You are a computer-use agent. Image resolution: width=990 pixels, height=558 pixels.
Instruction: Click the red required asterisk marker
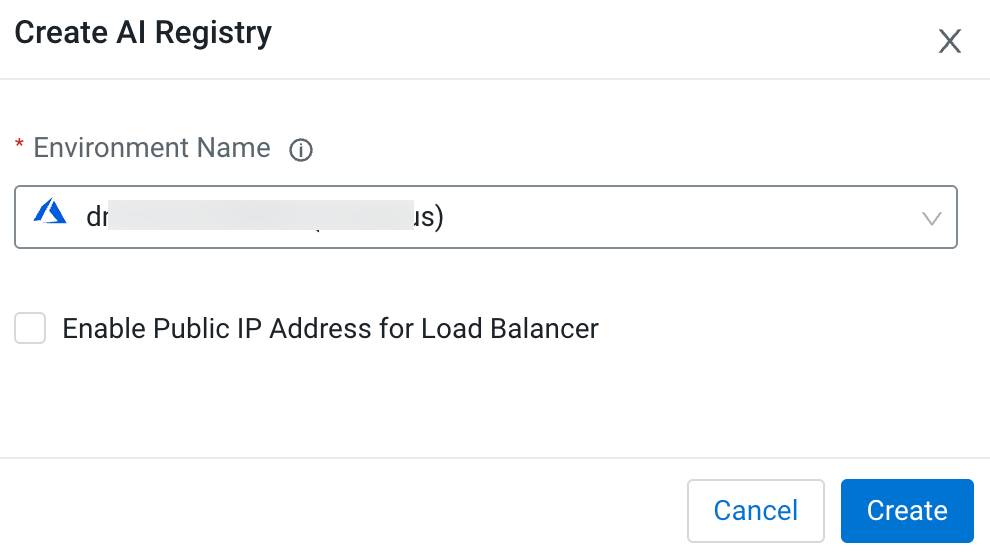click(x=19, y=148)
